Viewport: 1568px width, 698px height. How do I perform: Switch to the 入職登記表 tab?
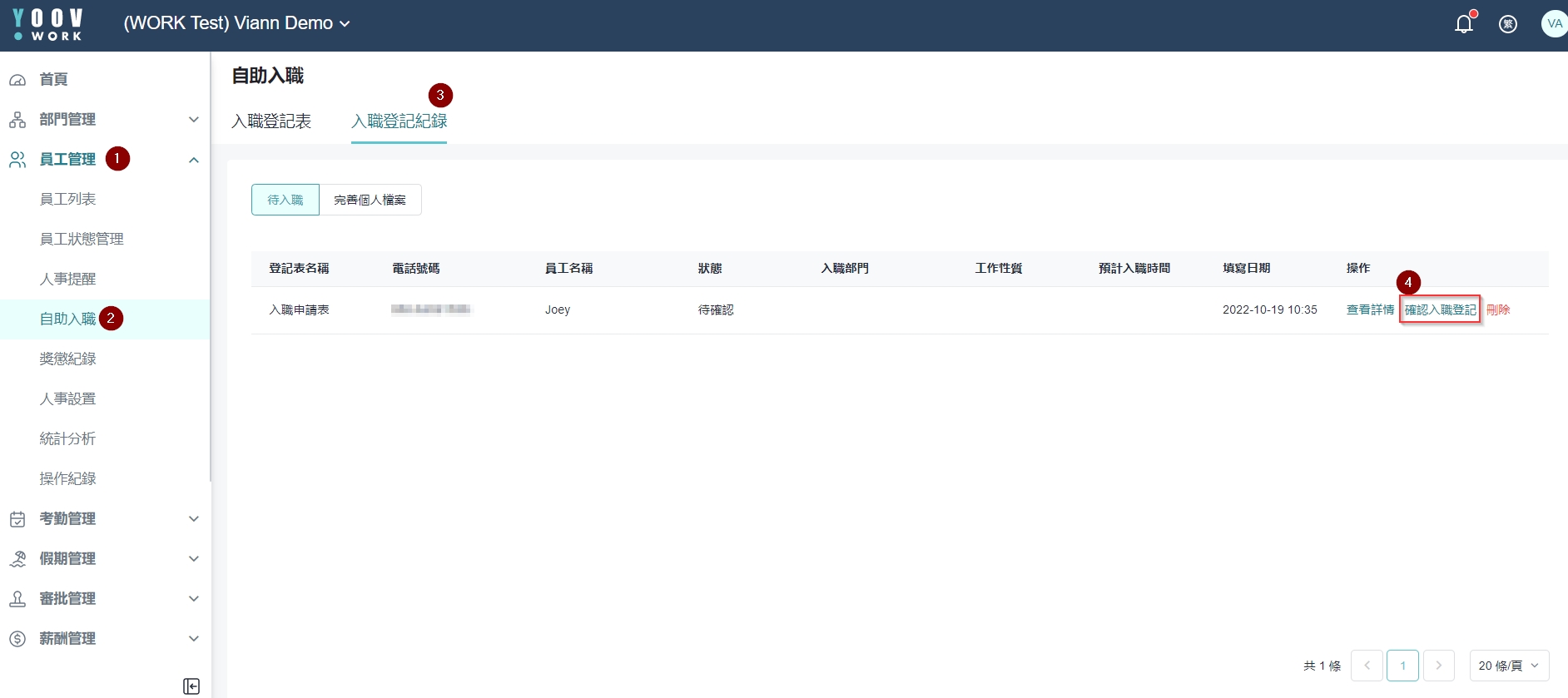271,121
